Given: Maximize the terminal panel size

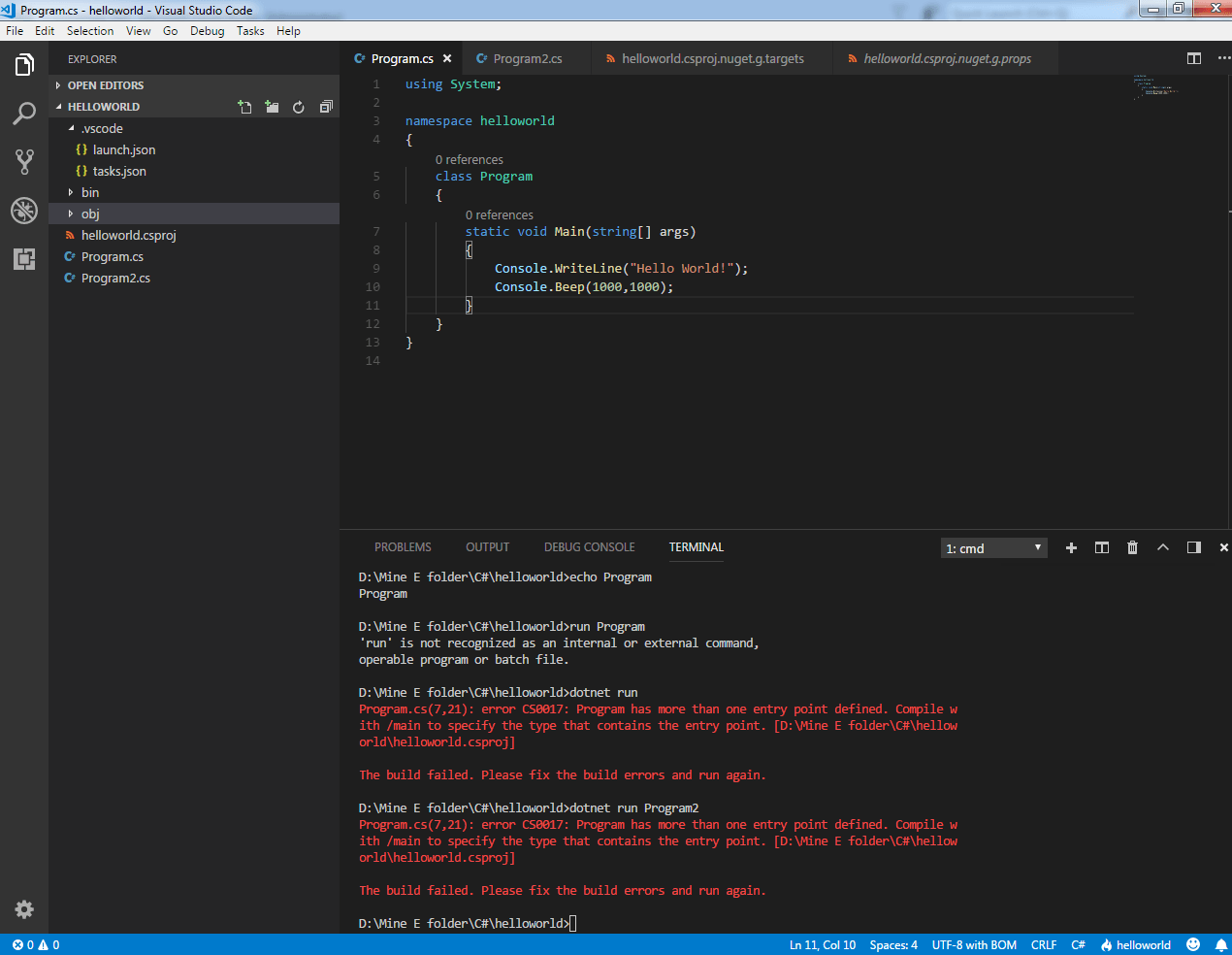Looking at the screenshot, I should [x=1163, y=547].
